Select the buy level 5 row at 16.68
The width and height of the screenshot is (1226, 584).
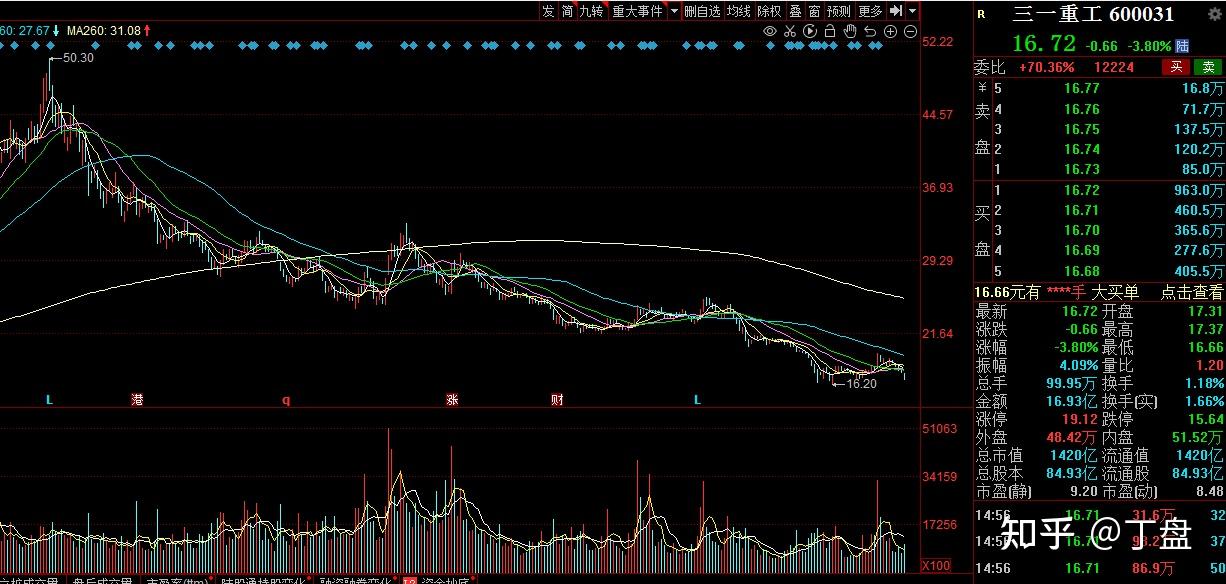[x=1099, y=271]
